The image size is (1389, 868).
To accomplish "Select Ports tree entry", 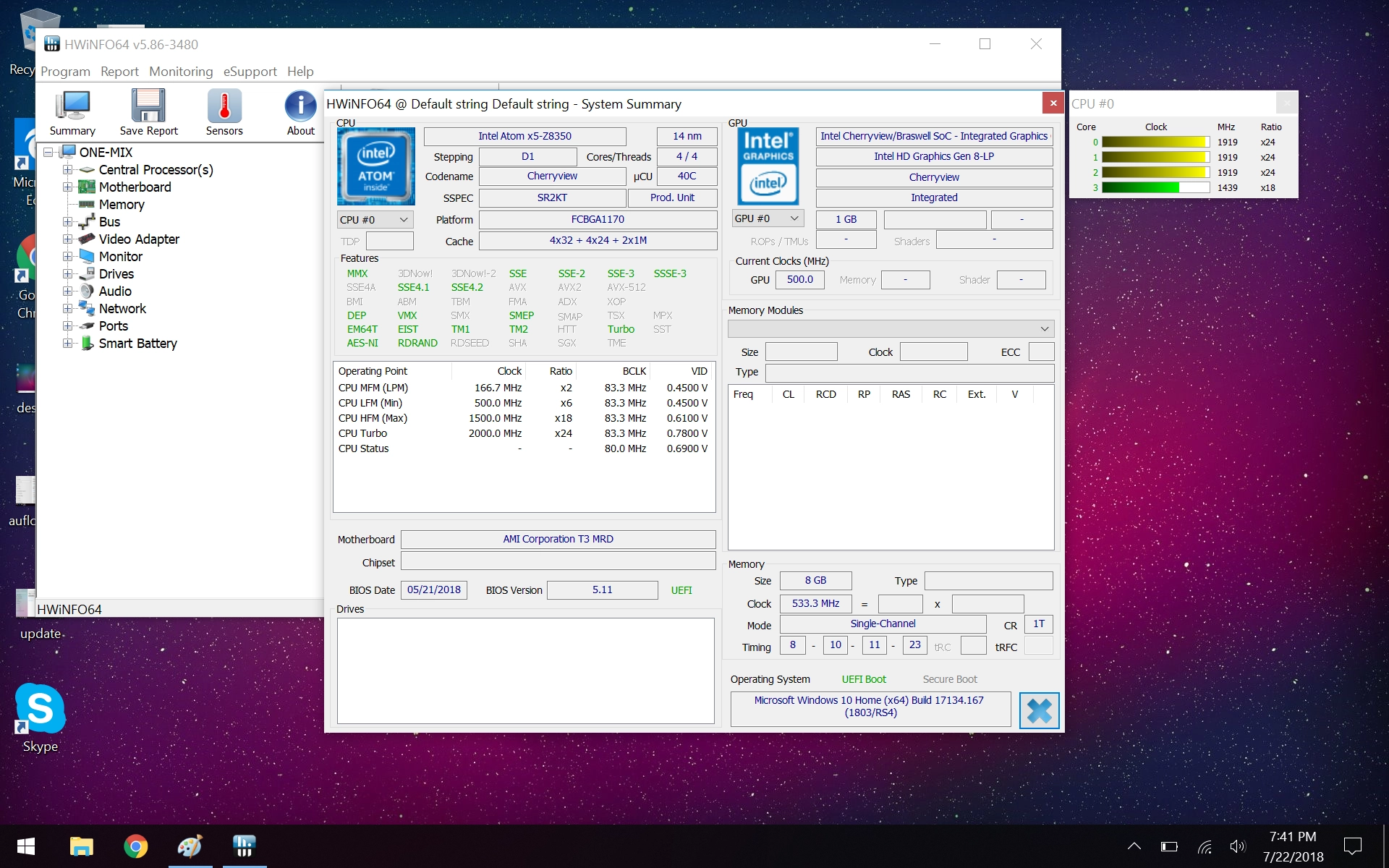I will [x=114, y=326].
